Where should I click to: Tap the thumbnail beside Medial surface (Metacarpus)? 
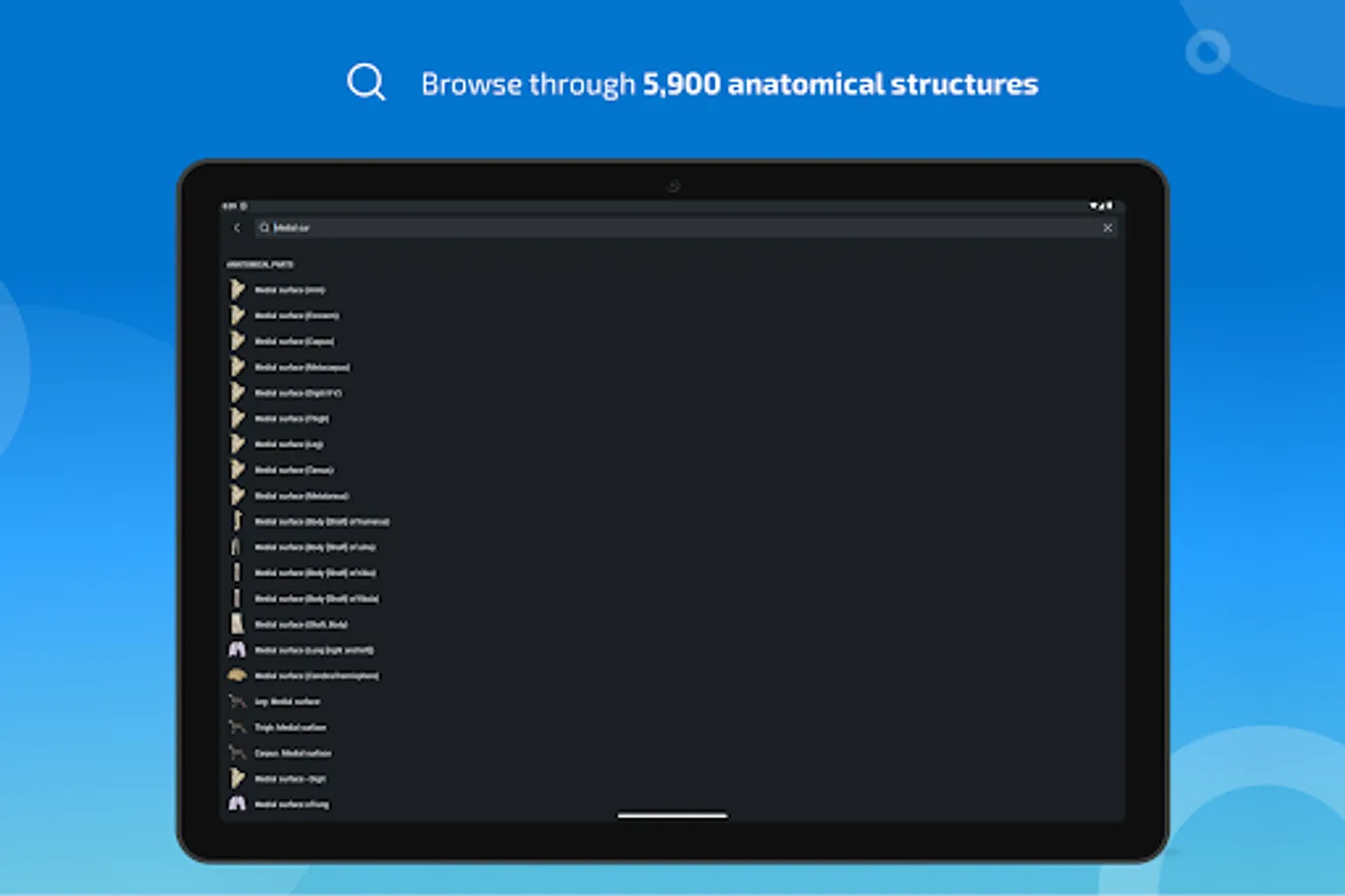click(237, 367)
